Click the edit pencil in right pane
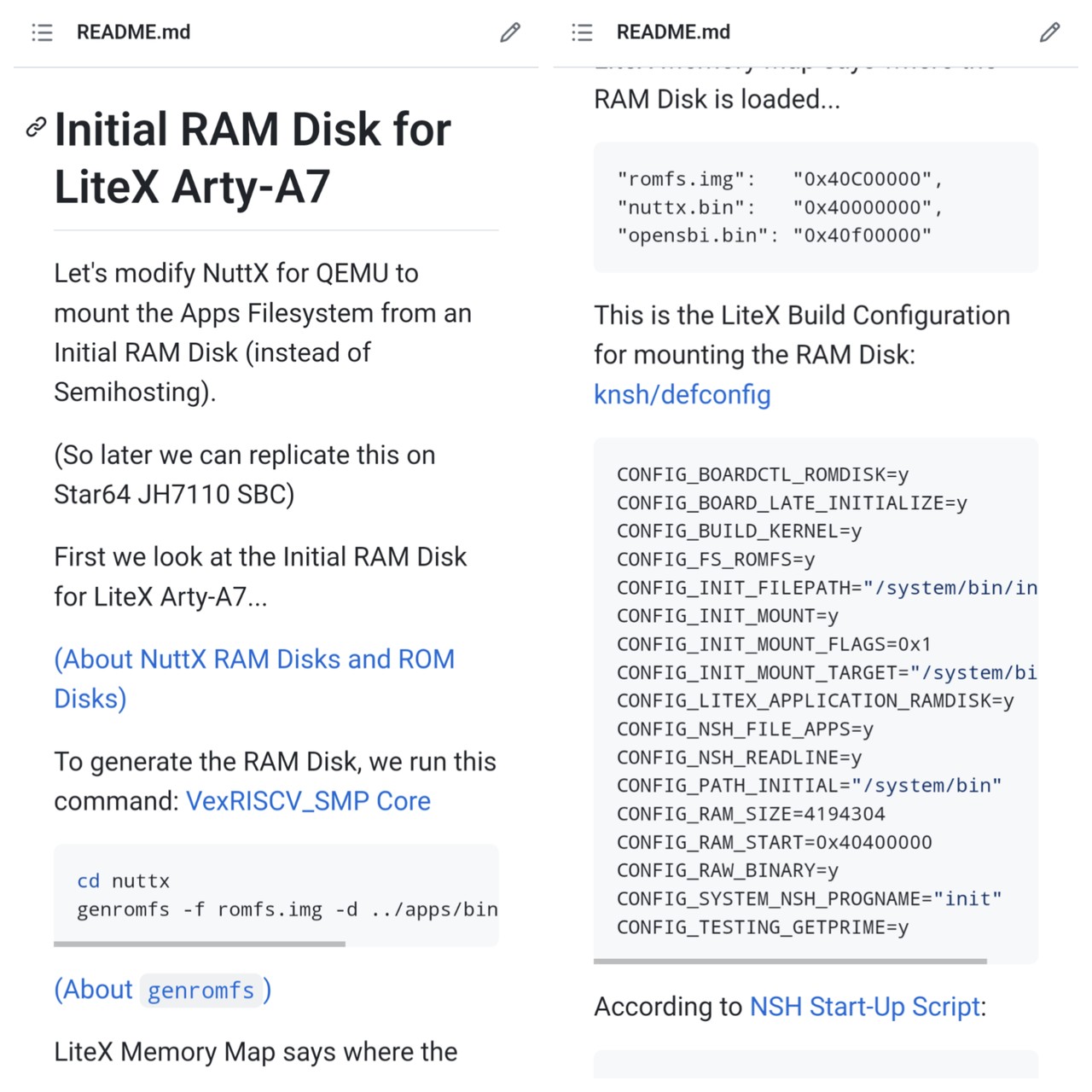 pyautogui.click(x=1050, y=32)
